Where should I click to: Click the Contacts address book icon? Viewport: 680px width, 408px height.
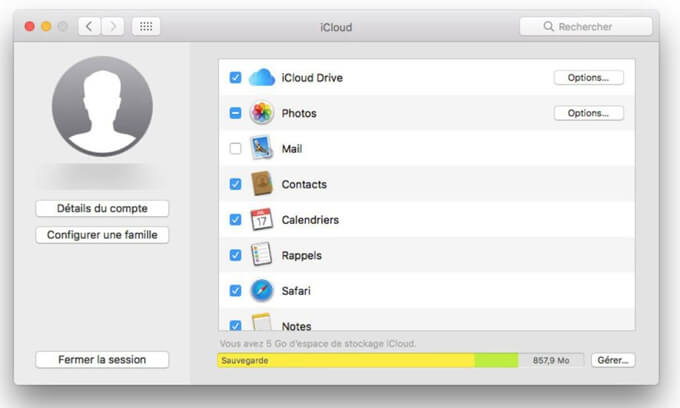[262, 183]
